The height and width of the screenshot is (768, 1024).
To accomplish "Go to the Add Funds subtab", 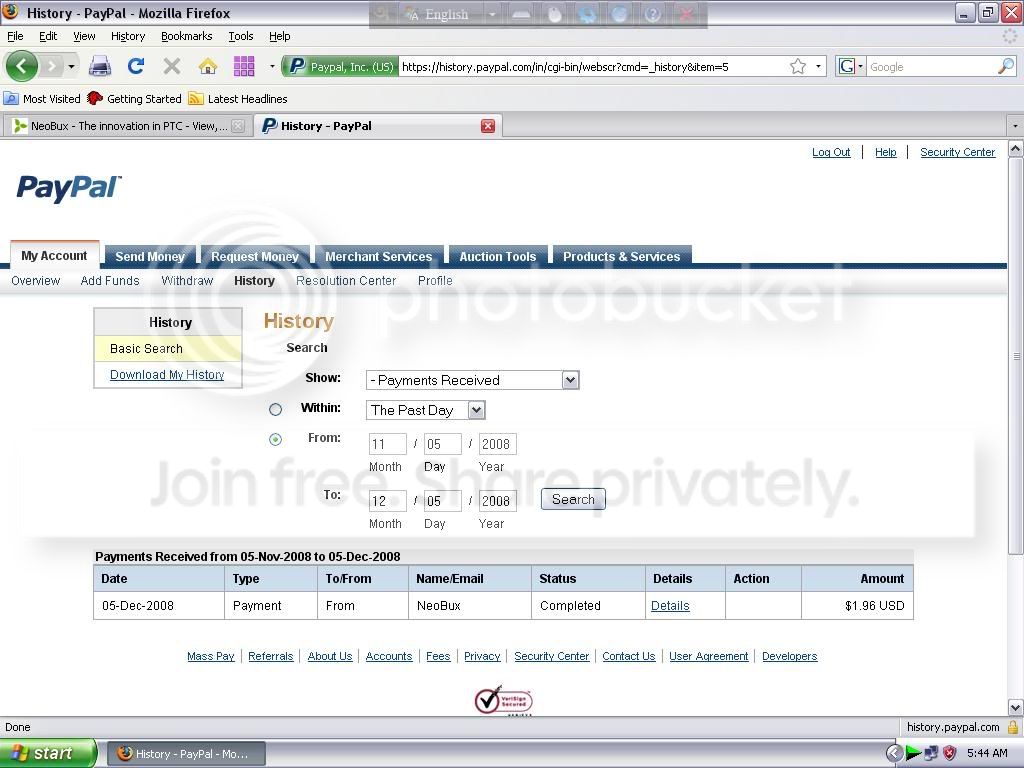I will pyautogui.click(x=110, y=281).
